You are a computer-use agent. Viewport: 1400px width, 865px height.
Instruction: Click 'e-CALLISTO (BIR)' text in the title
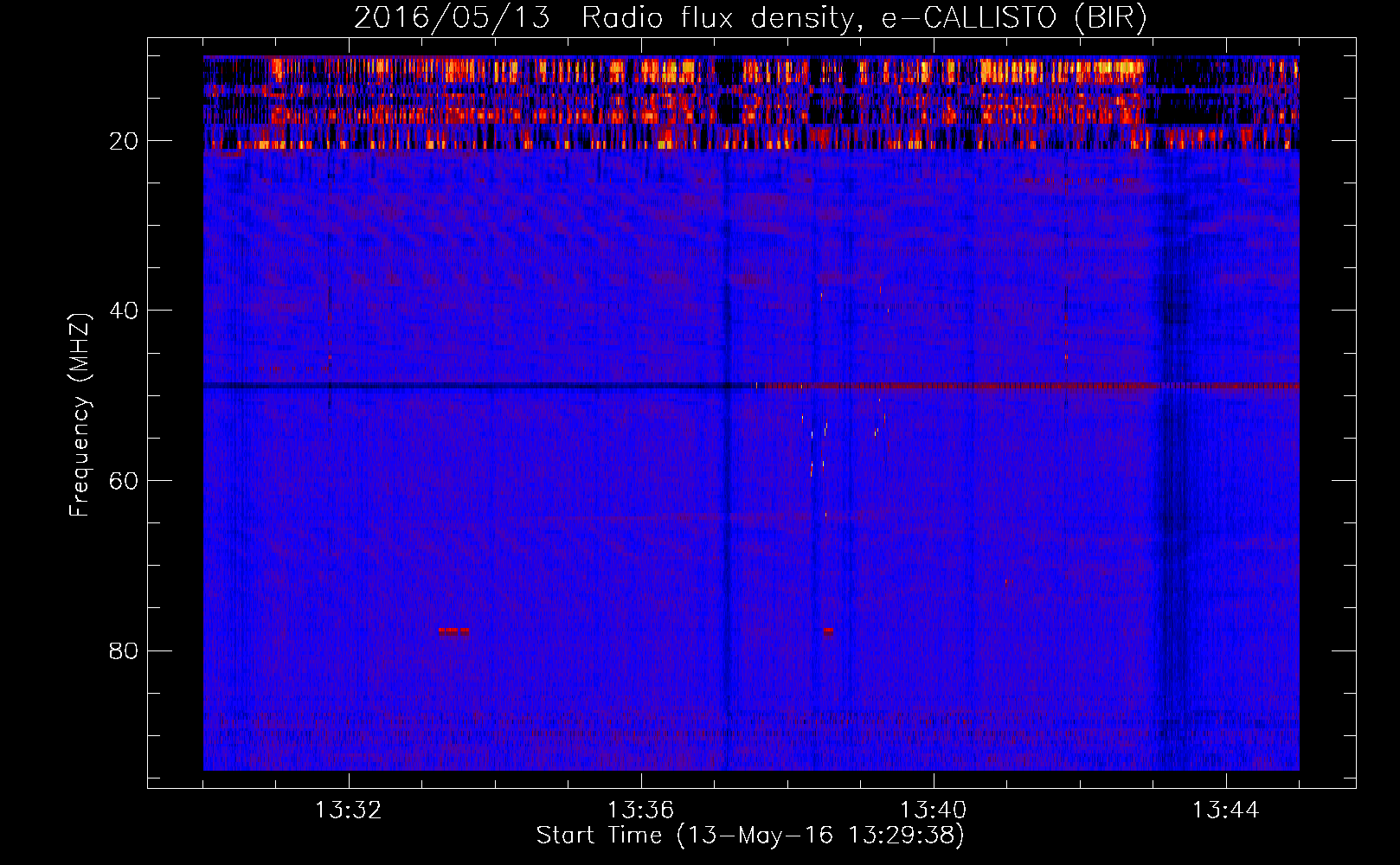pos(1013,18)
